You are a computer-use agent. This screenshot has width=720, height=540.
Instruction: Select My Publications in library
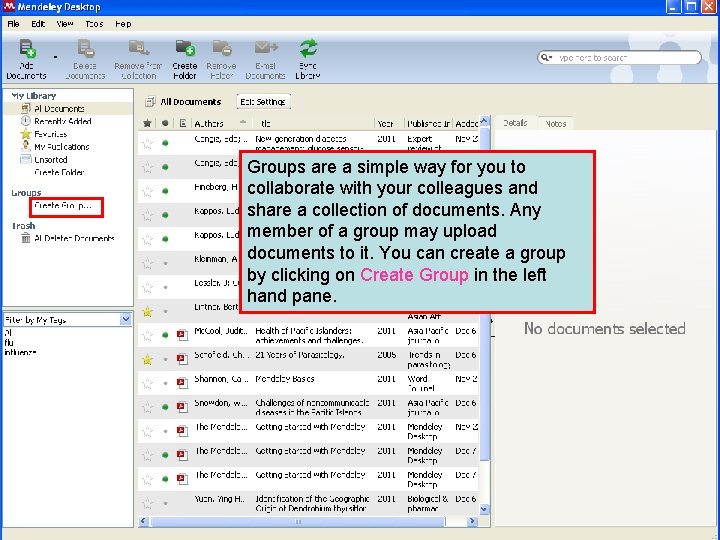click(62, 147)
